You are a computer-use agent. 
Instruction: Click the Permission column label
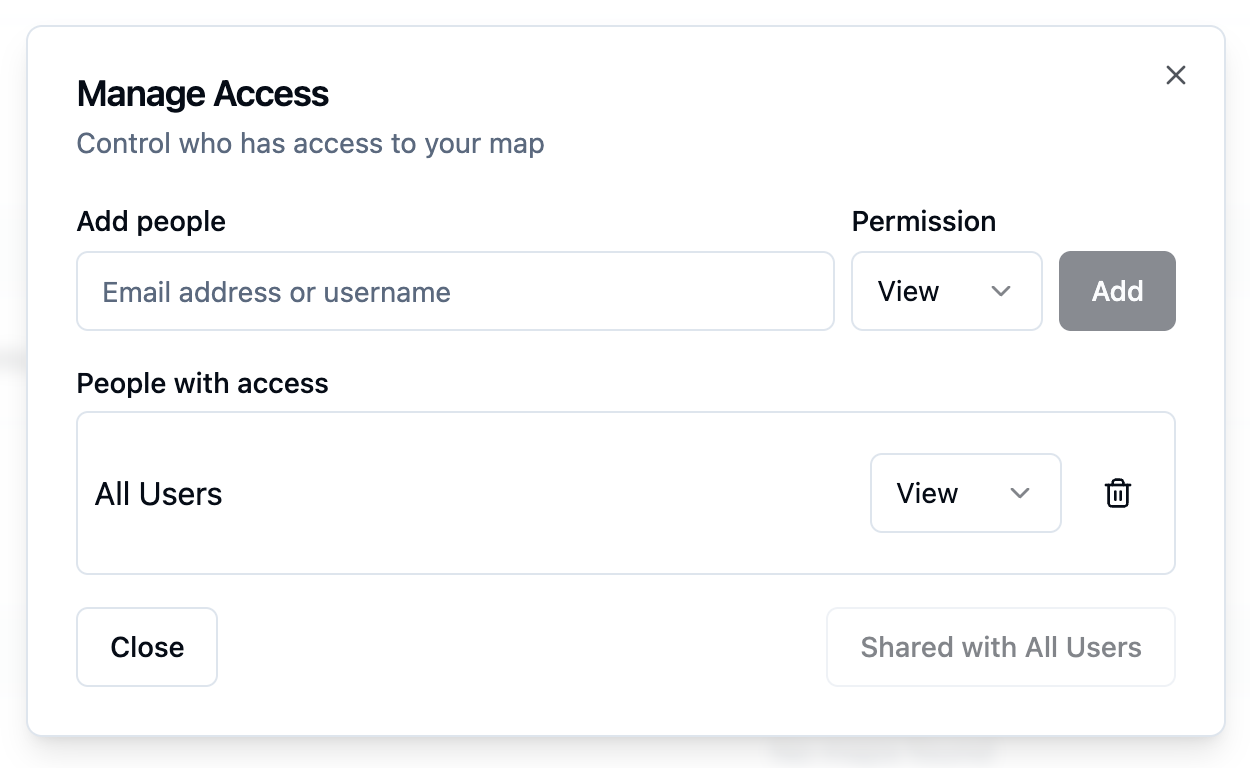coord(923,221)
